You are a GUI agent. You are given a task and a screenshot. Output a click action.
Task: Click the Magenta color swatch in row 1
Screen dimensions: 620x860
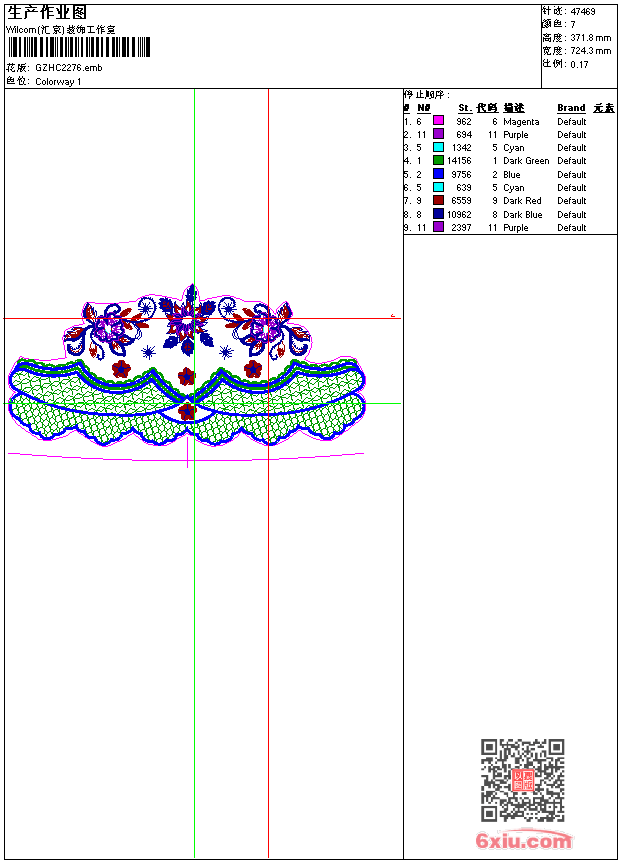point(438,120)
